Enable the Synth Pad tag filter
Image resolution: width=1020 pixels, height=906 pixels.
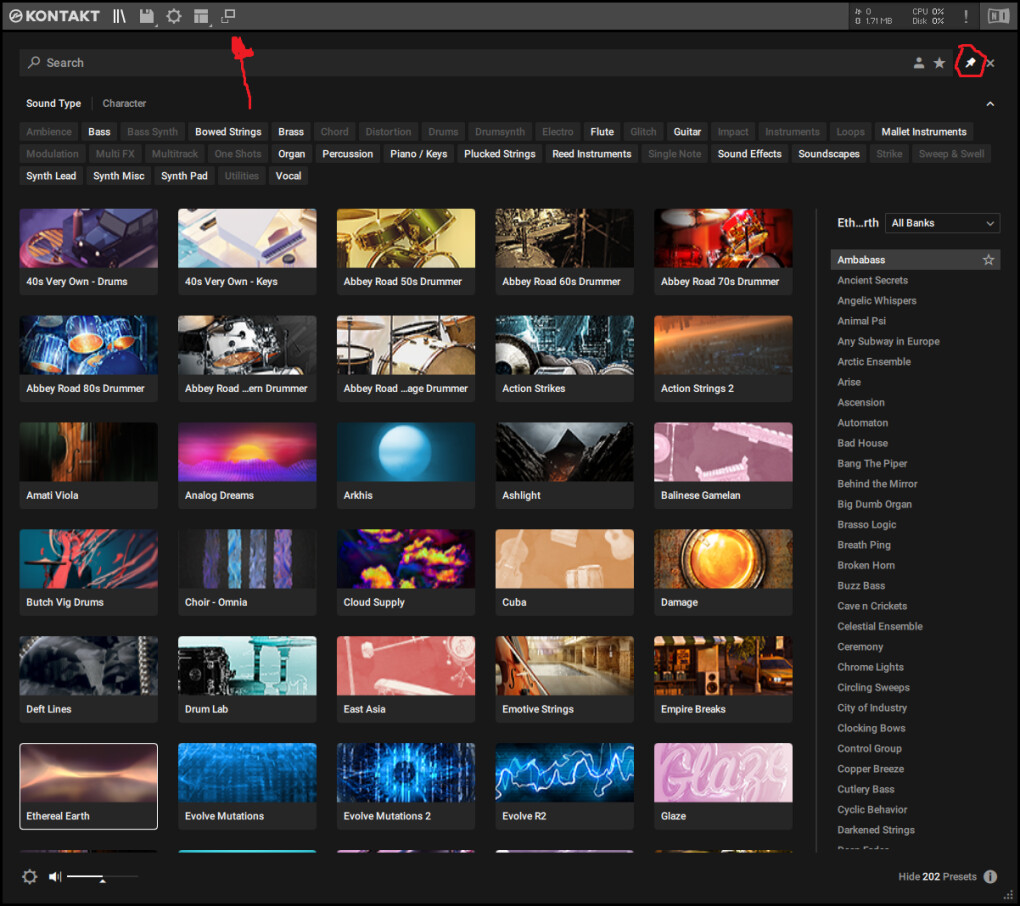pos(184,176)
